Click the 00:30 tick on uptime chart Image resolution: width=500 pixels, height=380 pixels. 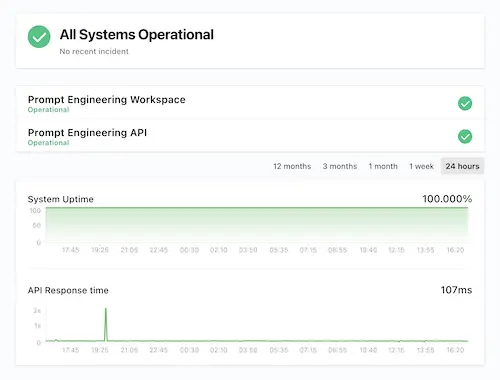click(189, 250)
